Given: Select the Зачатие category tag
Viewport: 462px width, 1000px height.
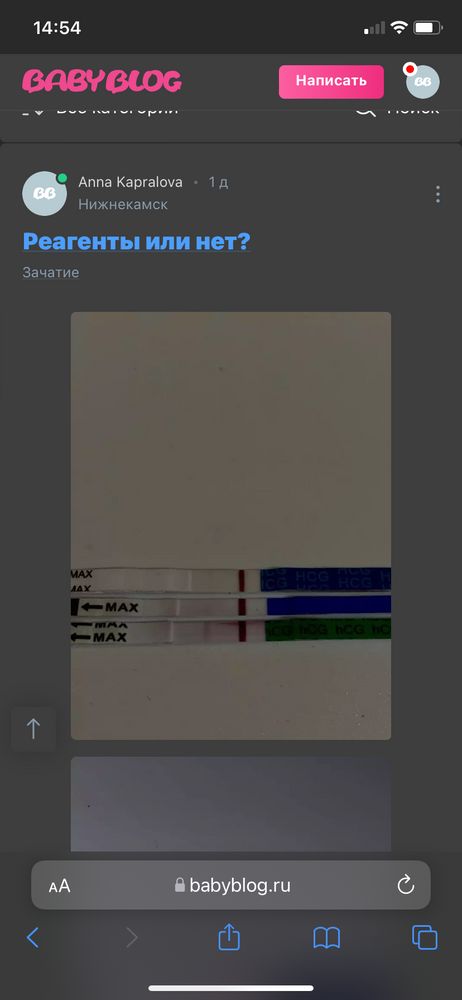Looking at the screenshot, I should (x=51, y=272).
